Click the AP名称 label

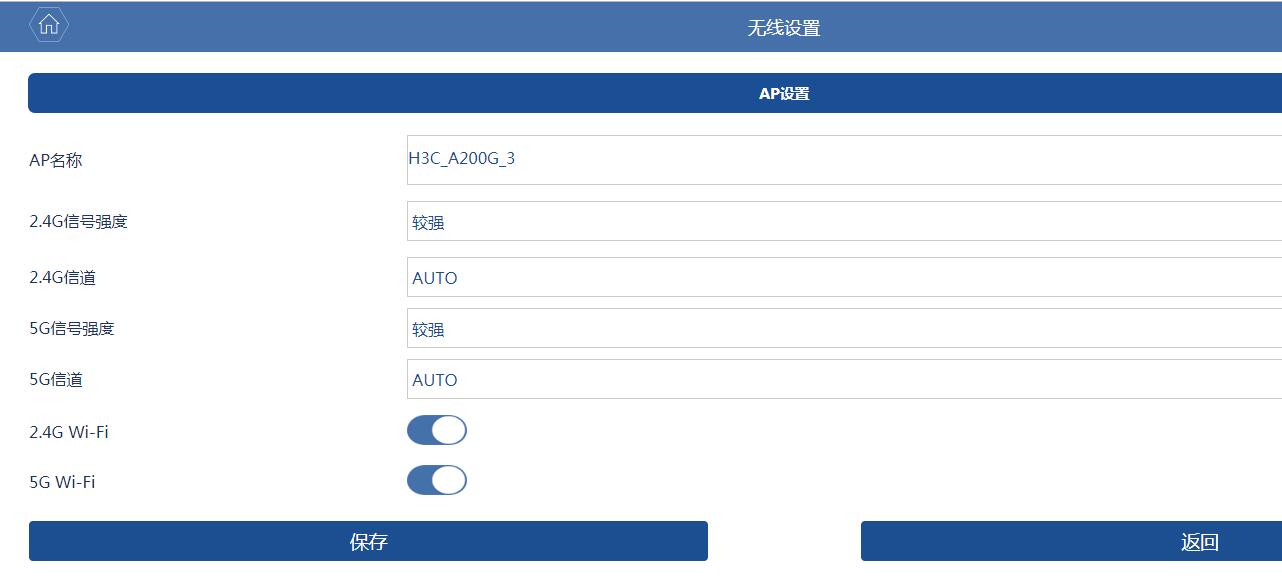(x=56, y=160)
